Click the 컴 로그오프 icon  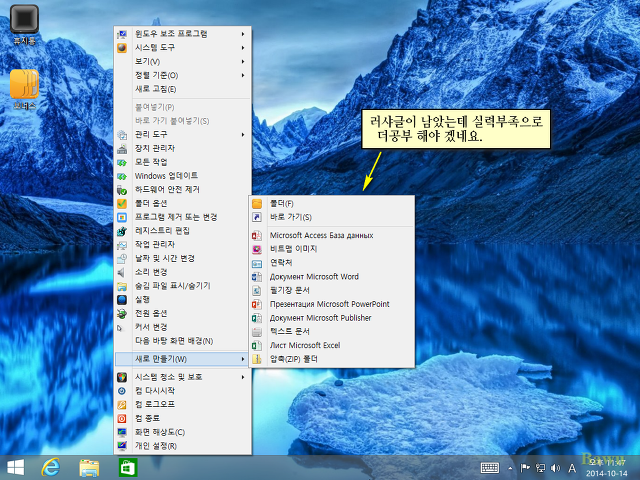[x=122, y=404]
